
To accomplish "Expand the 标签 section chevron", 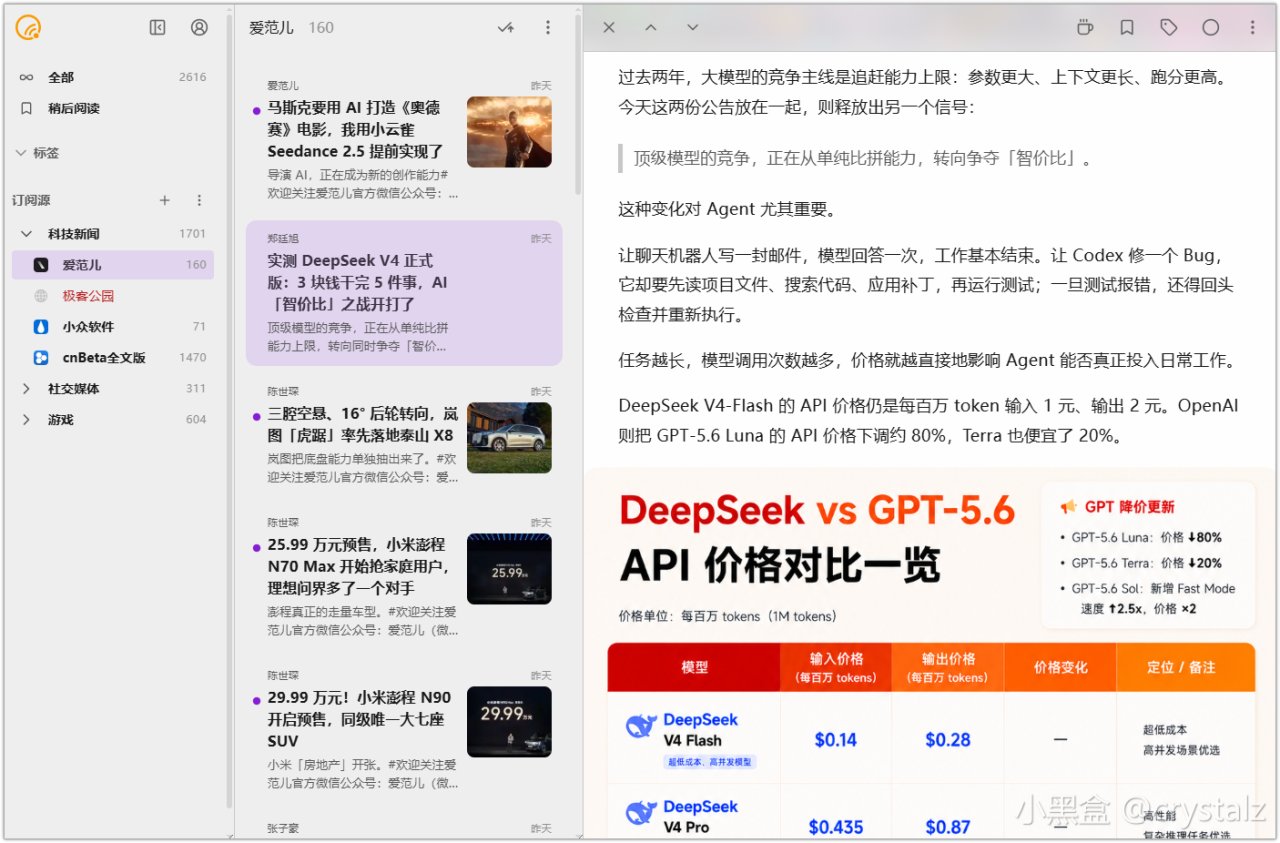I will coord(21,153).
